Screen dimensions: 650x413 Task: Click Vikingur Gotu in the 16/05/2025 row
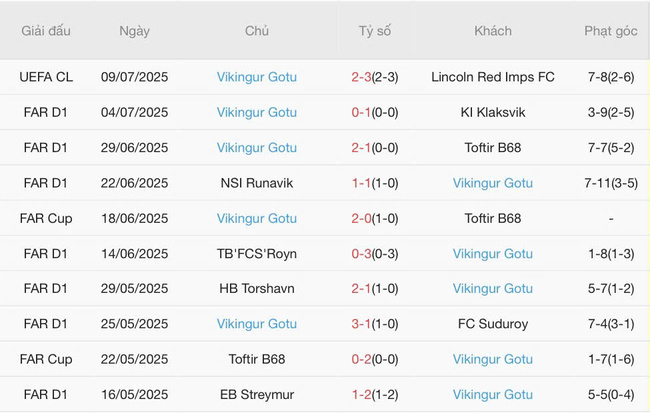tap(493, 395)
